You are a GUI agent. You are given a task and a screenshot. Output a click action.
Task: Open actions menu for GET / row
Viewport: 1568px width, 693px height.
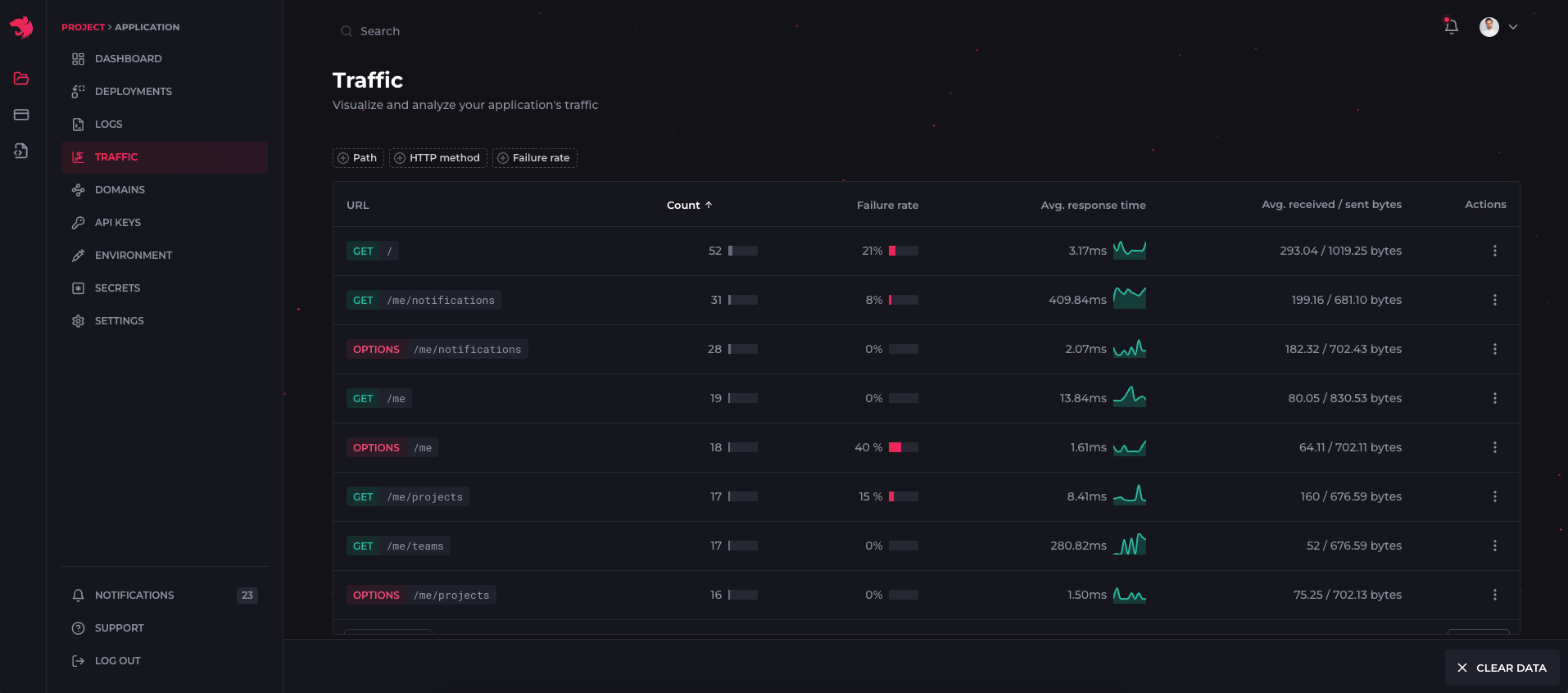point(1495,251)
